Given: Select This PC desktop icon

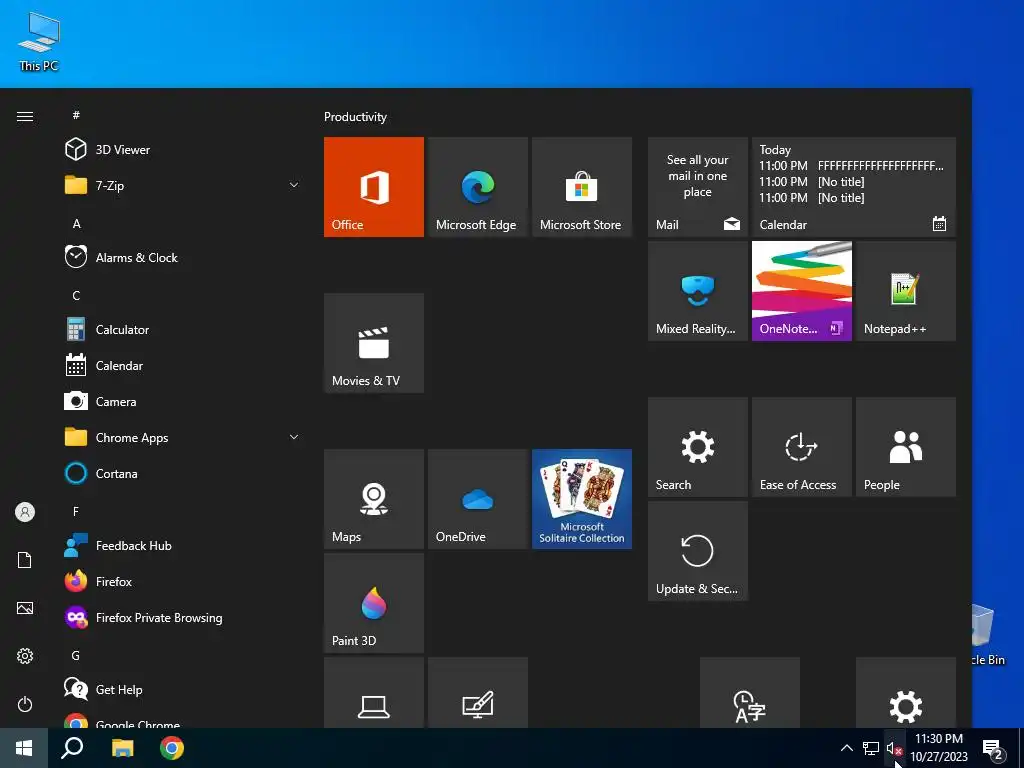Looking at the screenshot, I should tap(39, 41).
